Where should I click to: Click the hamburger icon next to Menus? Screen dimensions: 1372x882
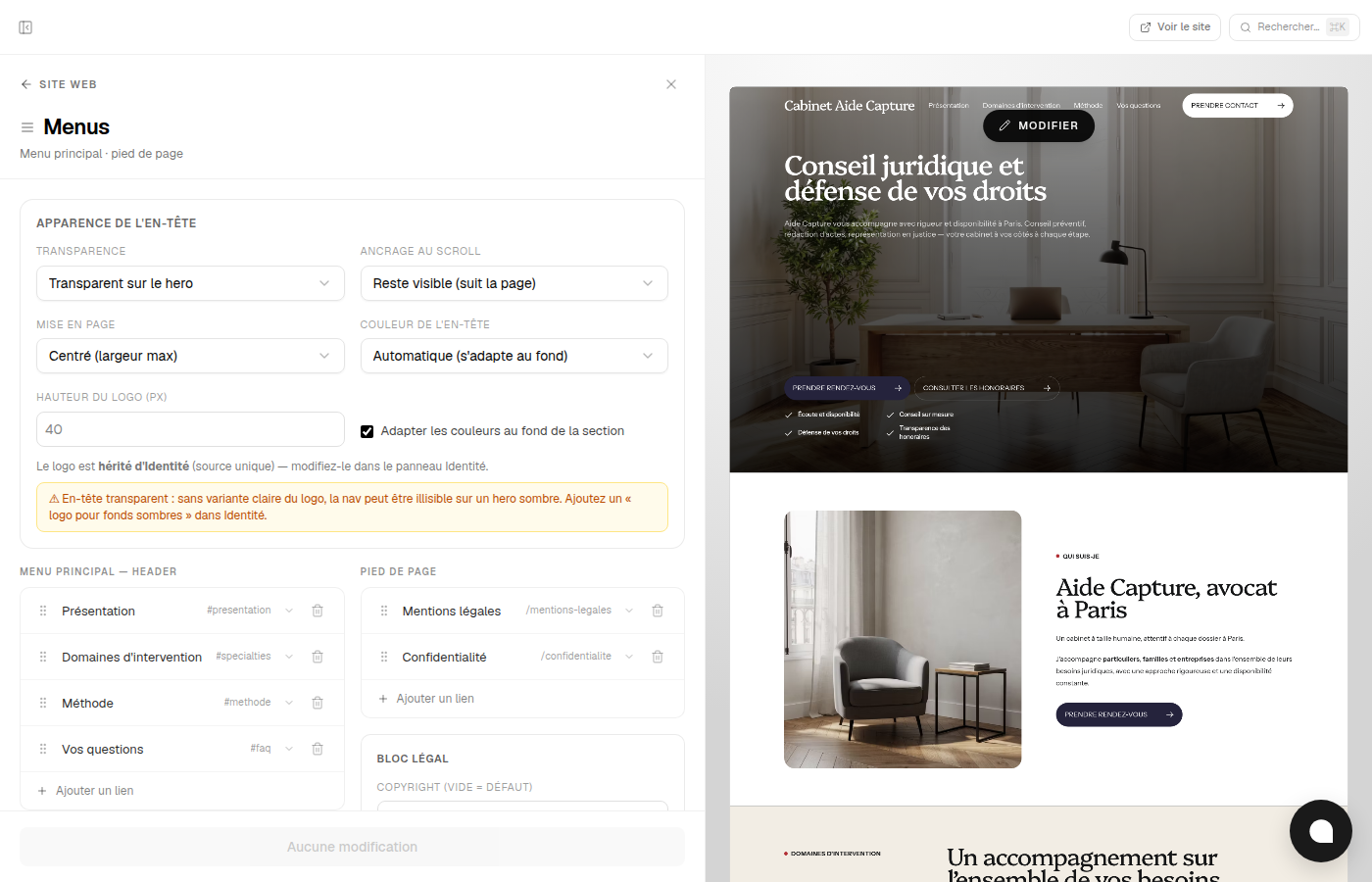[27, 127]
